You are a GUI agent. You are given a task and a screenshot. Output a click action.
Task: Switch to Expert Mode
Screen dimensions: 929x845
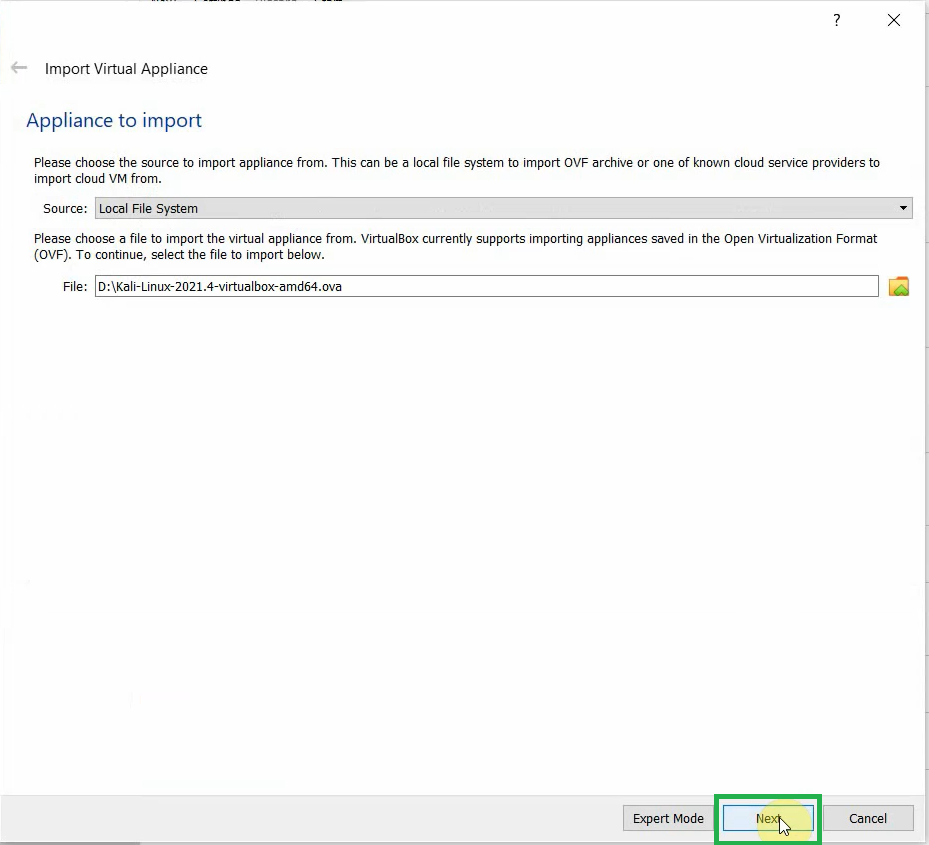[667, 818]
